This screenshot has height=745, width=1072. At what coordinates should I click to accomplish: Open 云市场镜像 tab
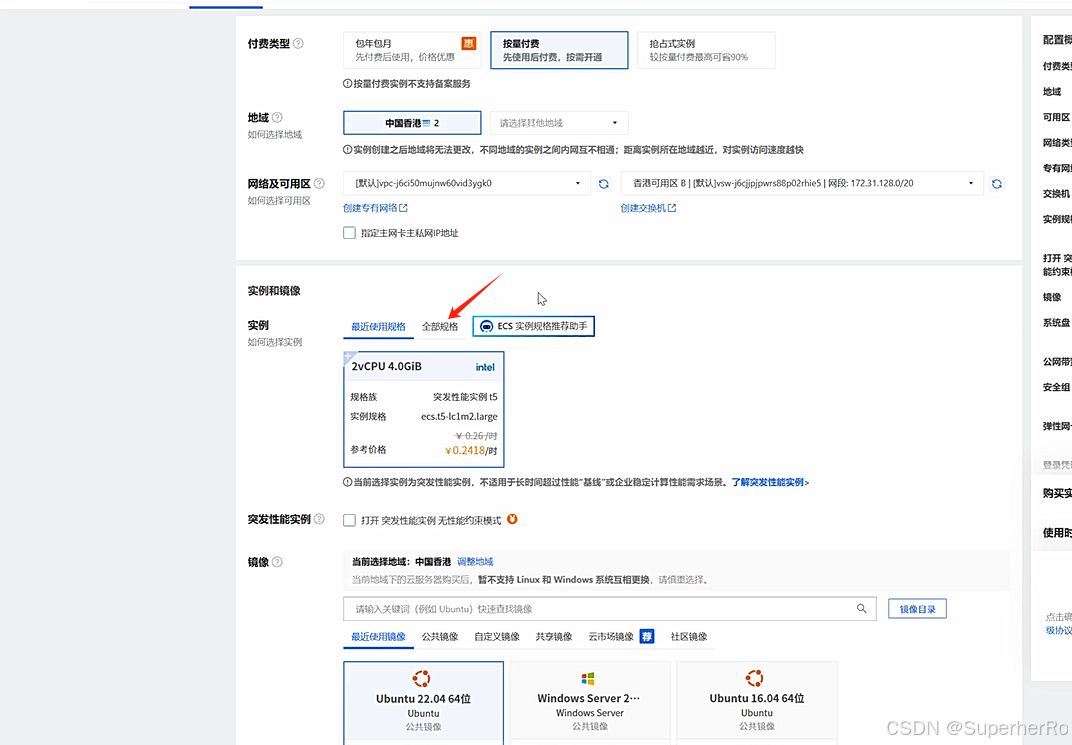click(x=611, y=636)
